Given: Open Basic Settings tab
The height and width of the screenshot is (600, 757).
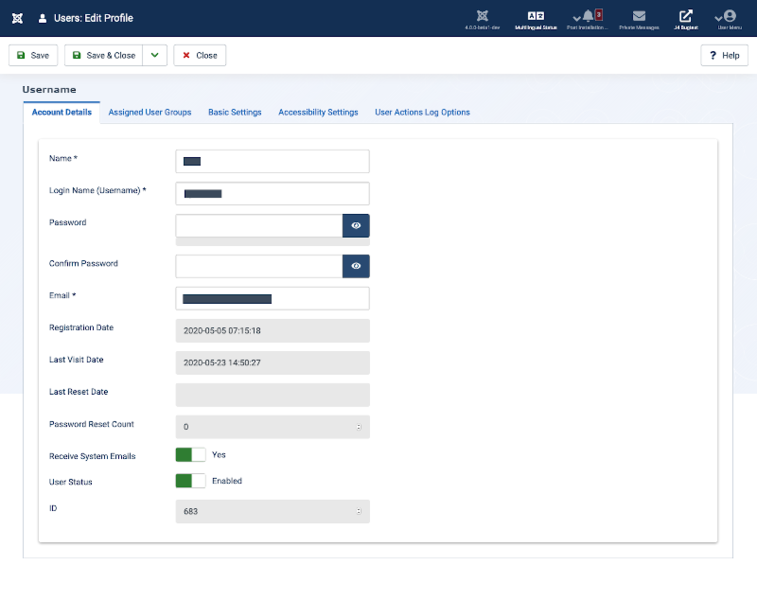Looking at the screenshot, I should [235, 112].
